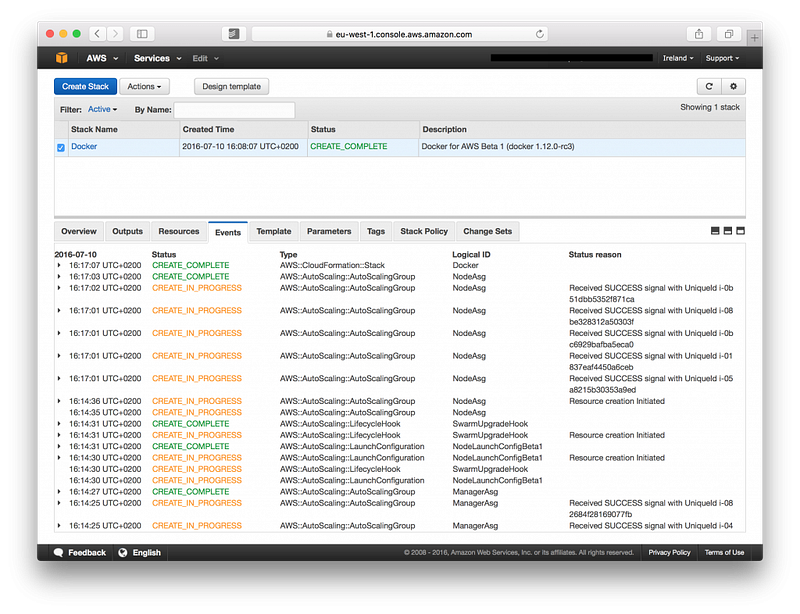This screenshot has width=800, height=614.
Task: Switch to middle split pane layout icon
Action: [728, 231]
